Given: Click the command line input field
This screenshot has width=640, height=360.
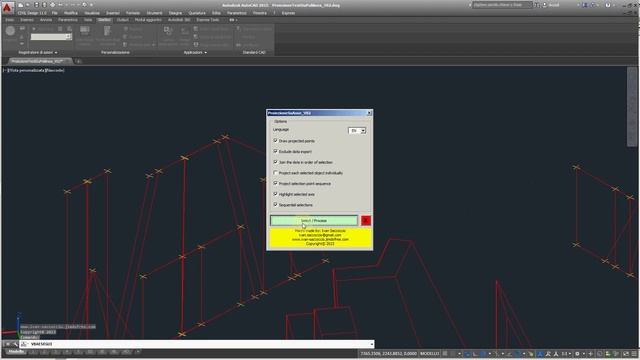Looking at the screenshot, I should click(x=198, y=344).
